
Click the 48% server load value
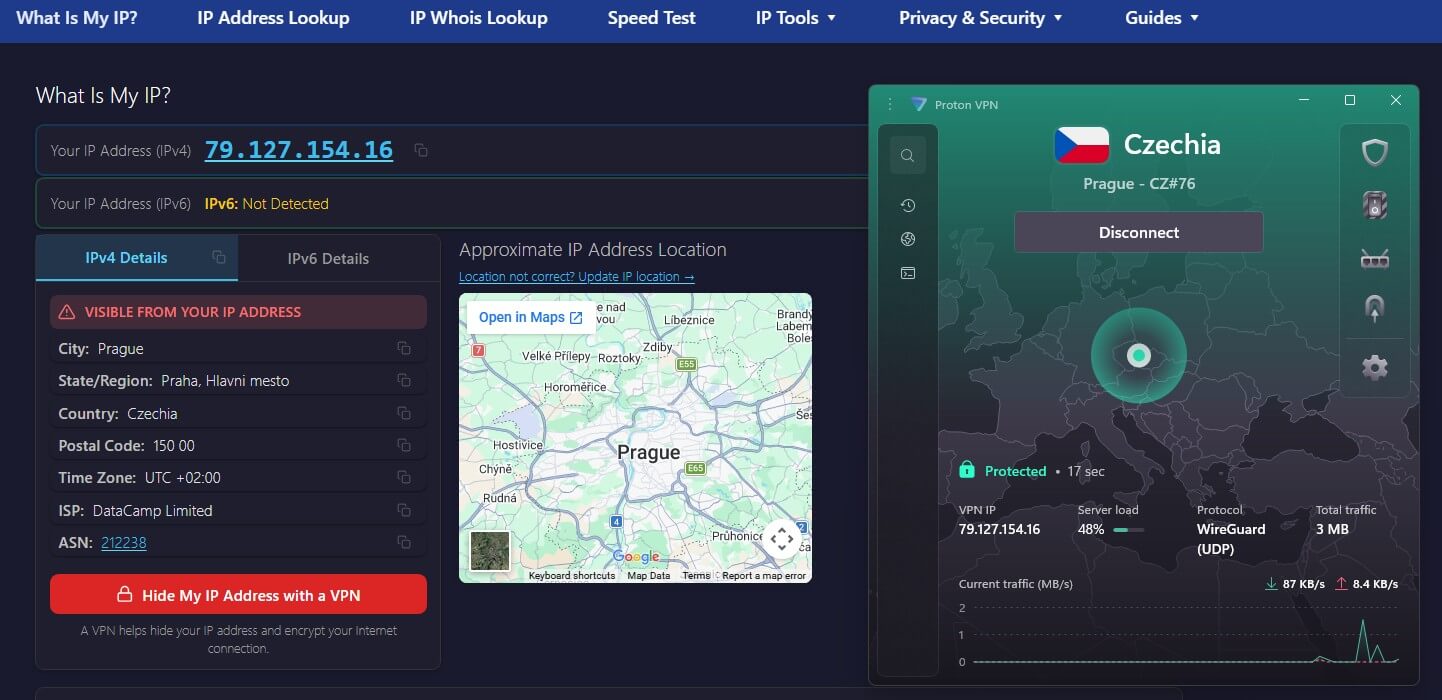(1091, 529)
